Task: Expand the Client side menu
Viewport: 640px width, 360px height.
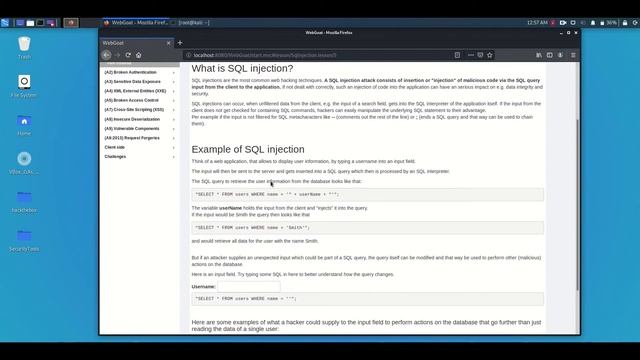Action: point(139,147)
